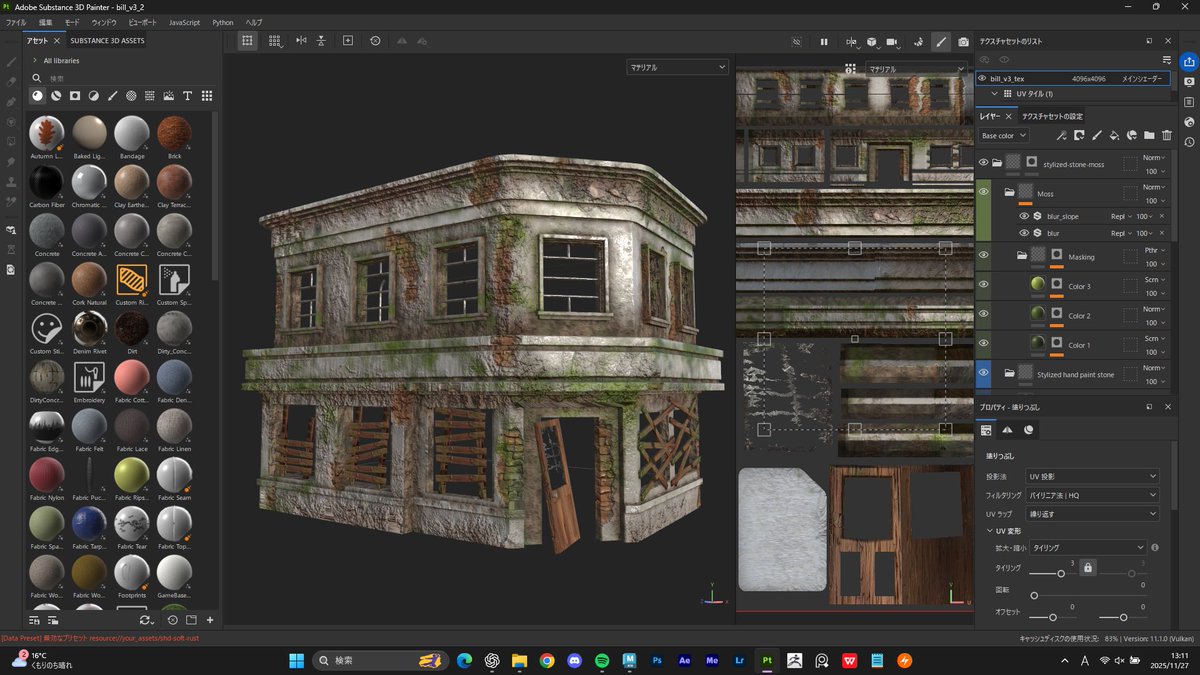This screenshot has width=1200, height=675.
Task: Open the UV ラップ 繰り返す dropdown
Action: pyautogui.click(x=1093, y=513)
